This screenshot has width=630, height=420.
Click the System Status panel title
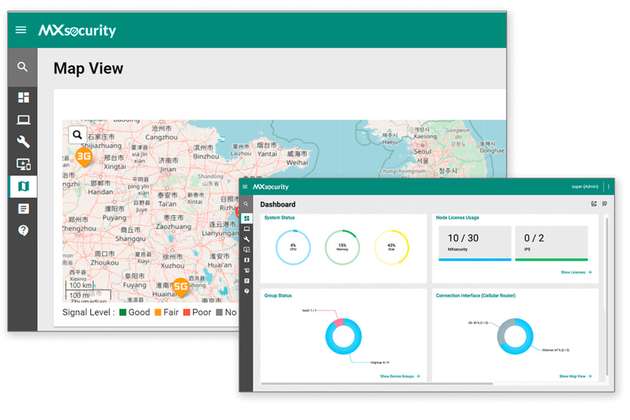[279, 217]
